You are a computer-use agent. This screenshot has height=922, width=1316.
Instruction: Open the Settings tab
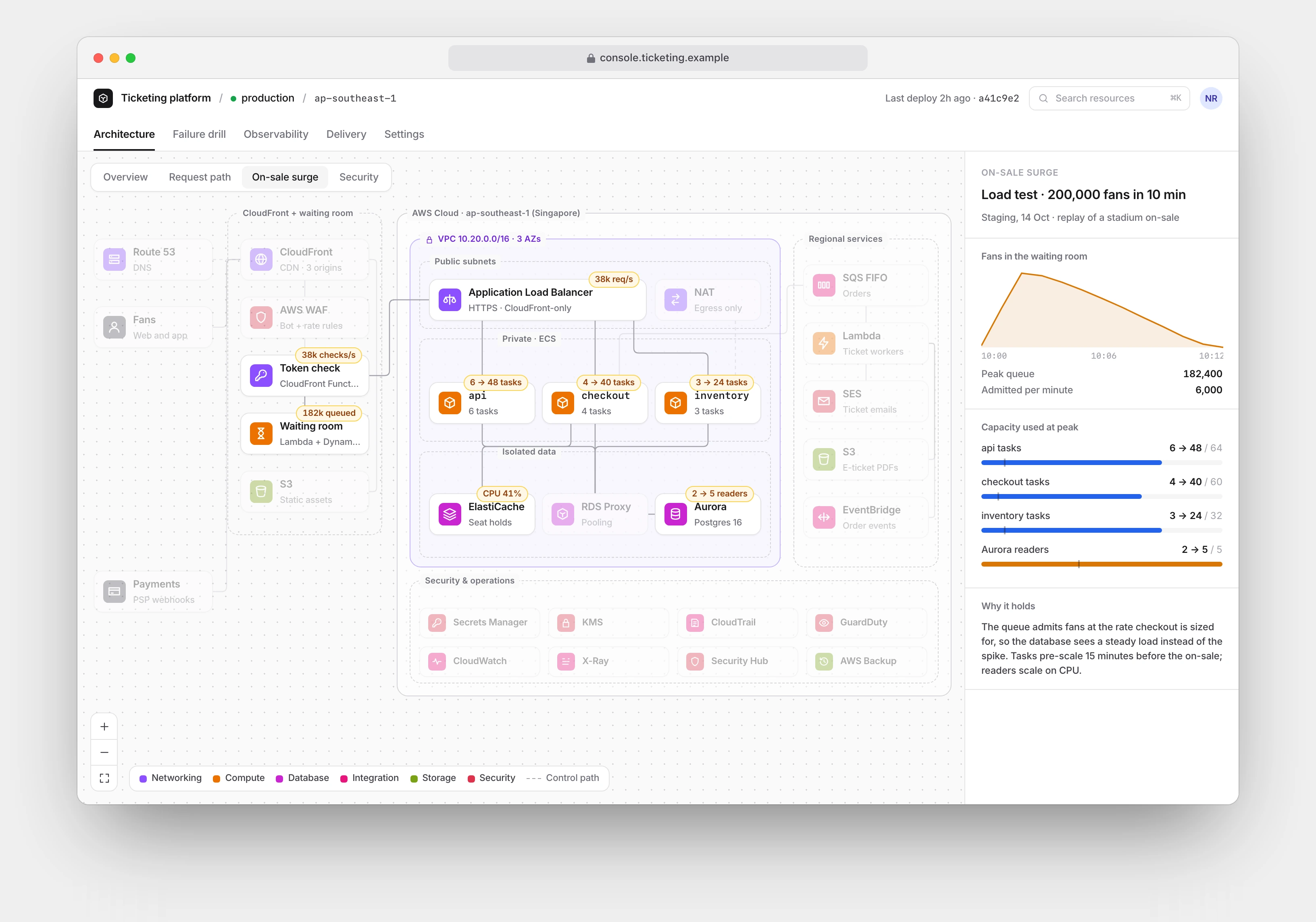404,134
